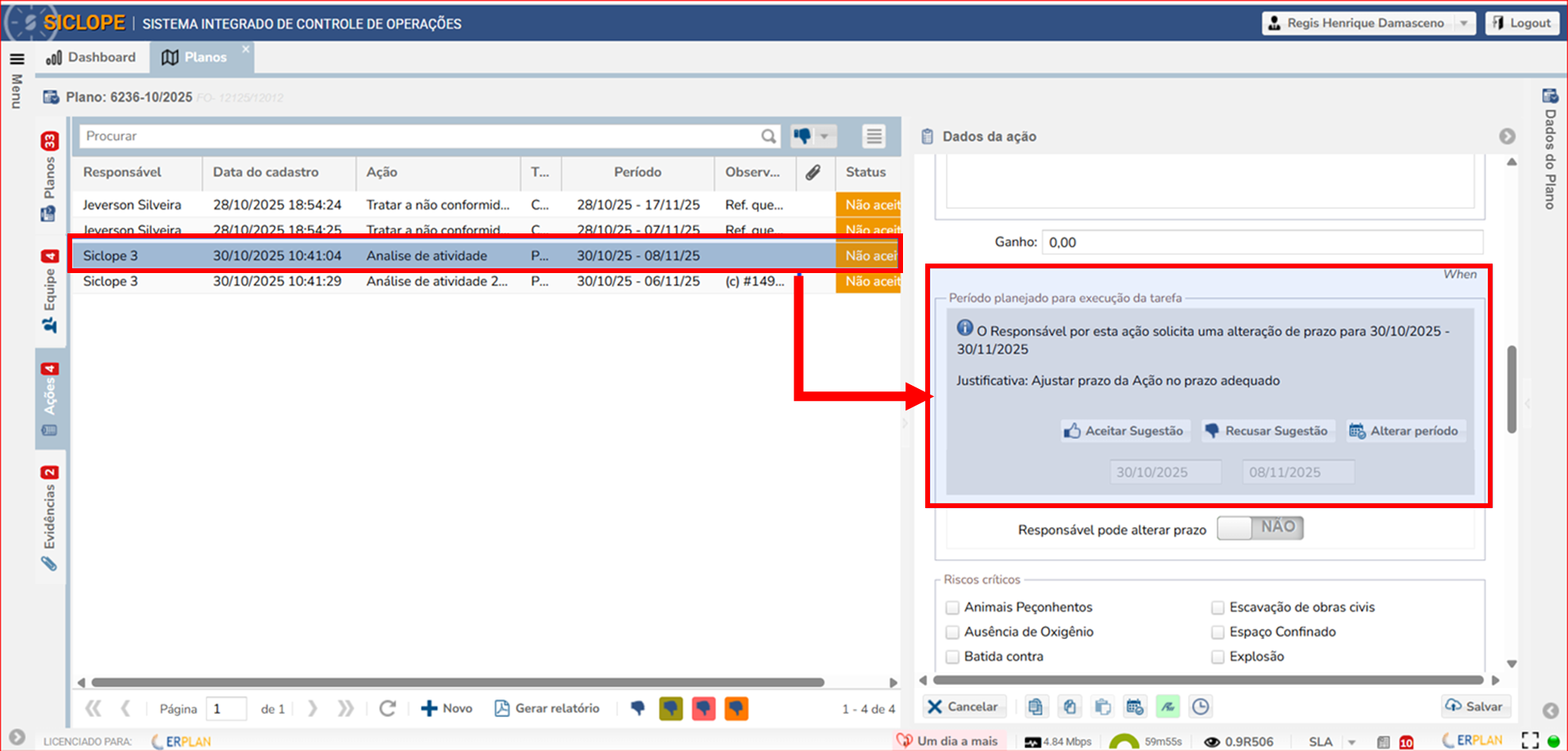
Task: Click the Ganho input field
Action: tap(1262, 242)
